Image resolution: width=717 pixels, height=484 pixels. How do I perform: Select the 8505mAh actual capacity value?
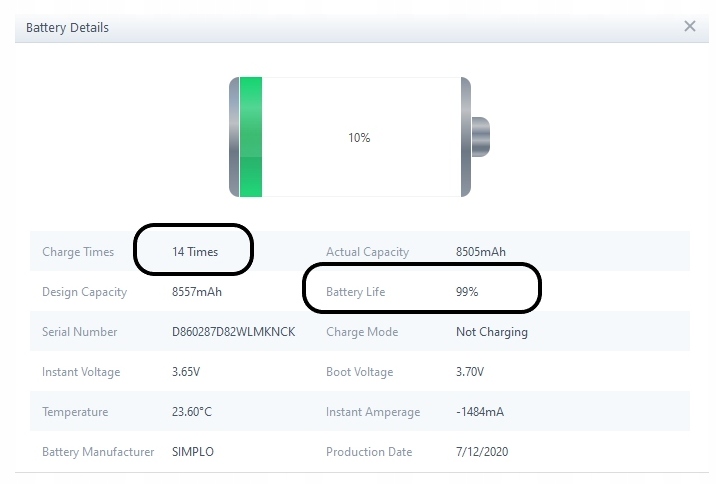point(481,252)
